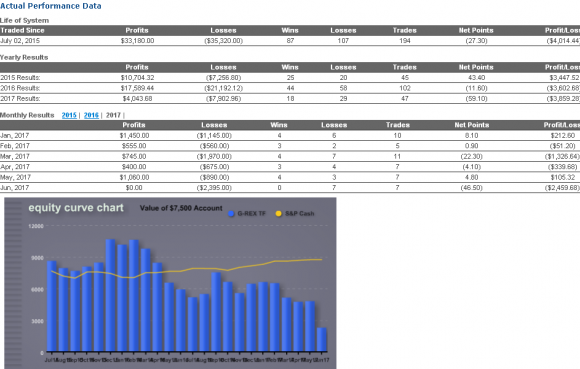The width and height of the screenshot is (580, 369).
Task: Click the yellow S&P Cash legend dot
Action: (x=279, y=213)
